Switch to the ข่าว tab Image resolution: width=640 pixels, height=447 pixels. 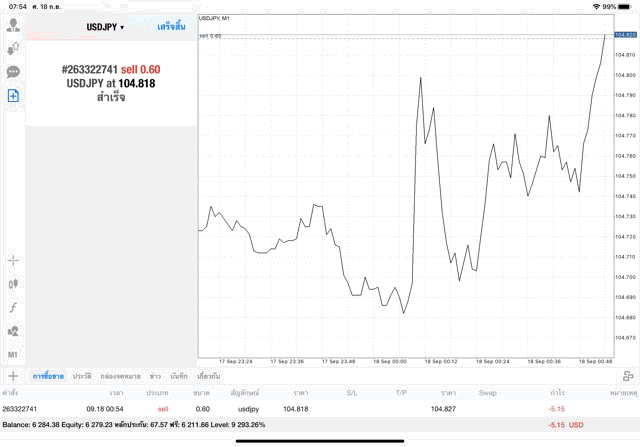[155, 376]
